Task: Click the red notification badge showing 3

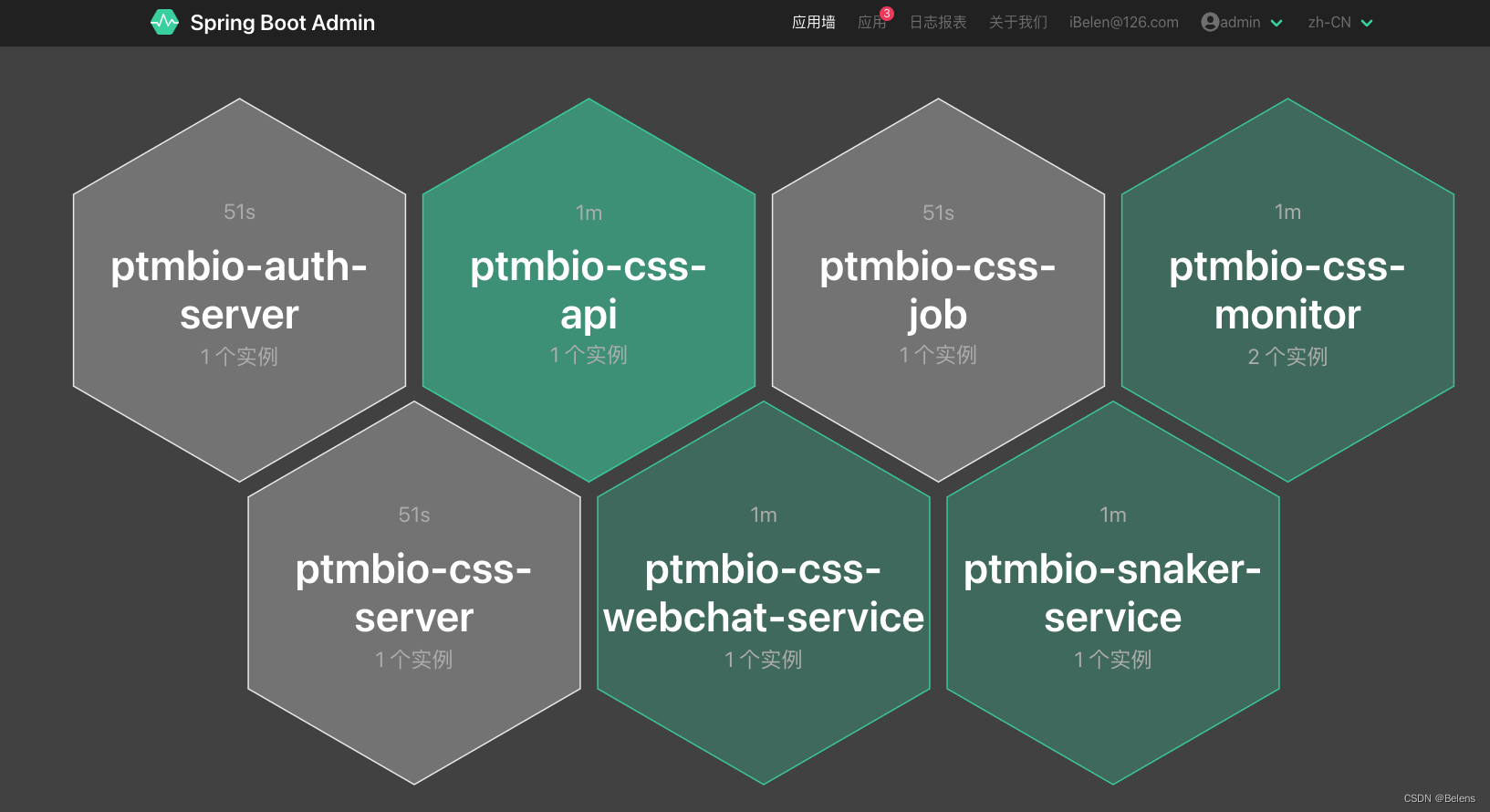Action: click(887, 14)
